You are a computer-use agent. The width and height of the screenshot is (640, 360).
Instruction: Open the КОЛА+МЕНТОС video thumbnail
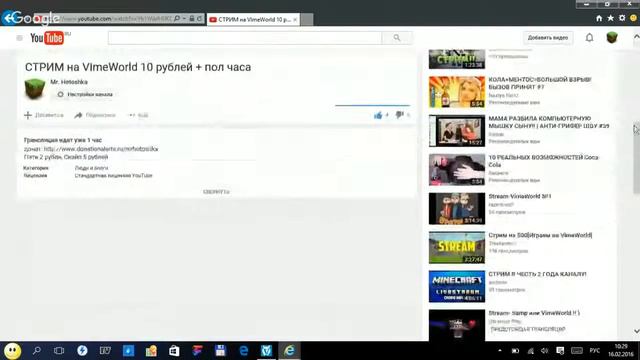(457, 92)
